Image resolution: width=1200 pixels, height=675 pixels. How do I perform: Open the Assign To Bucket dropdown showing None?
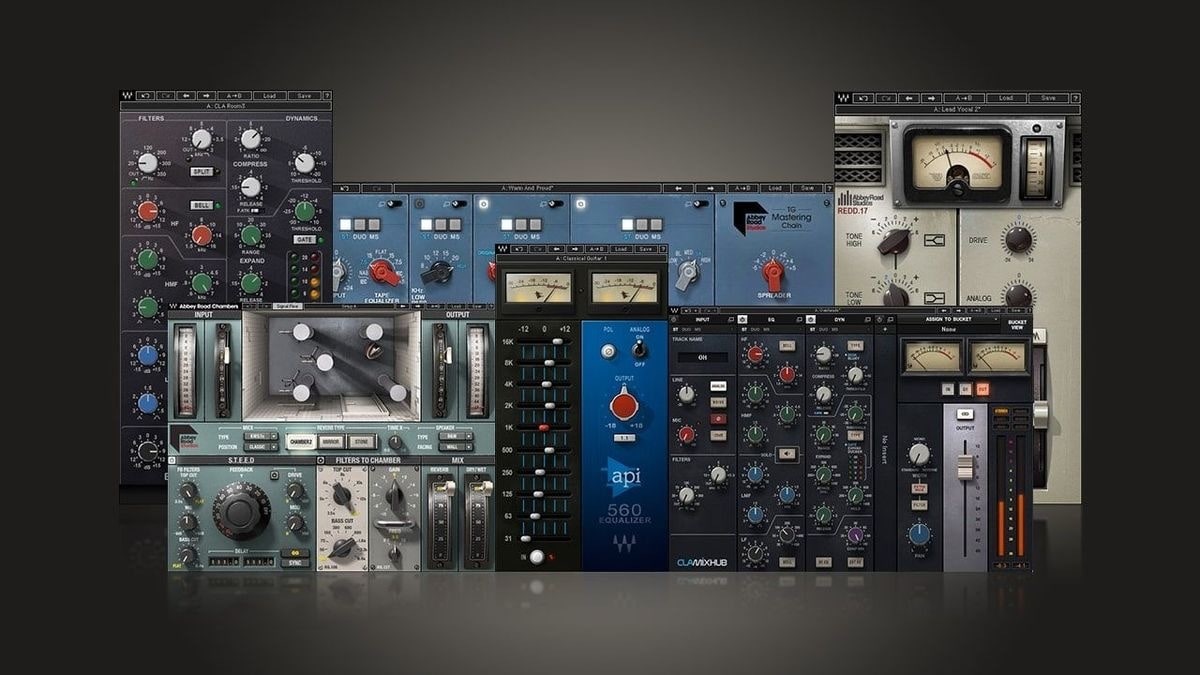[950, 329]
